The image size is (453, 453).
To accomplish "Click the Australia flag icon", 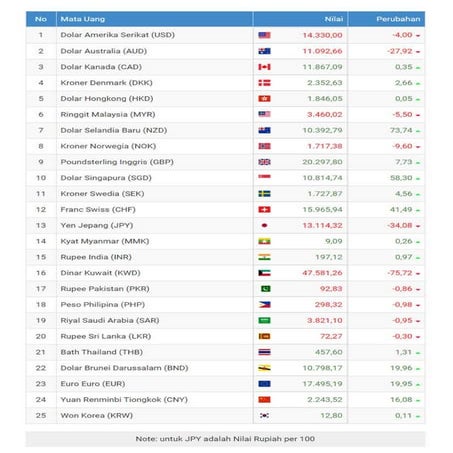I will click(x=264, y=51).
